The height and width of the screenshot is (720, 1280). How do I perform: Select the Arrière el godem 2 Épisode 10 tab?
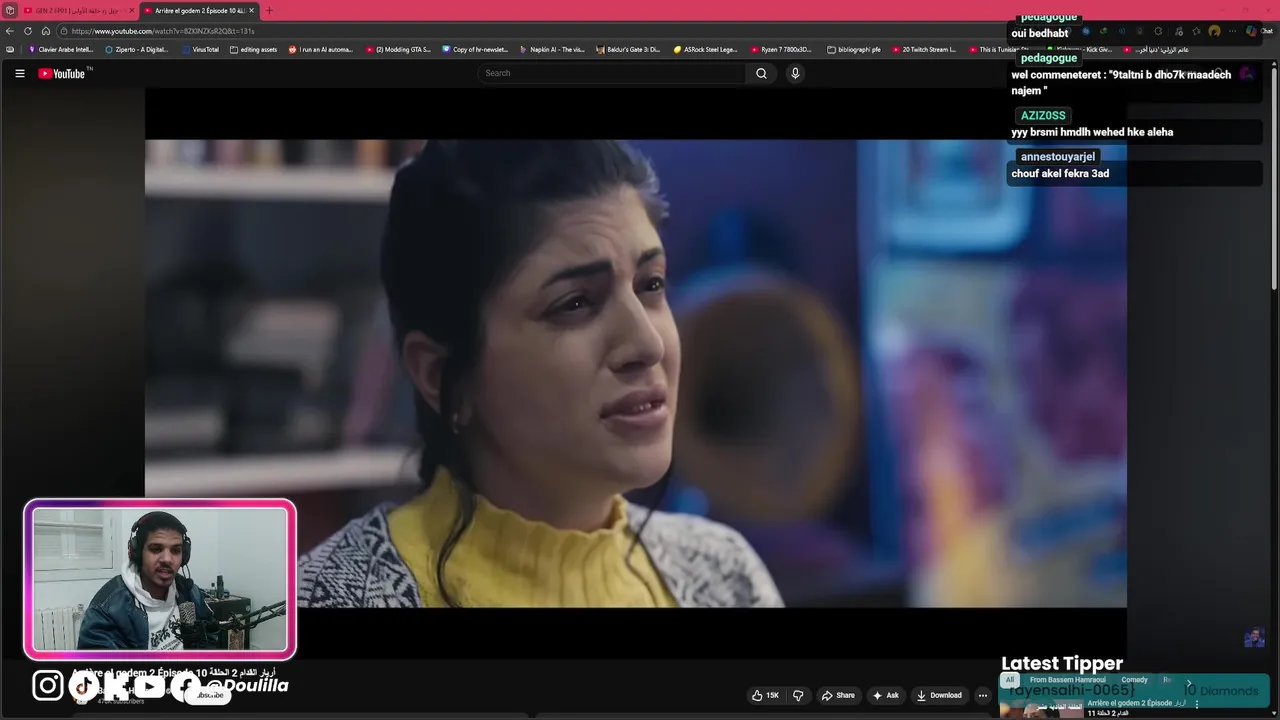[x=198, y=10]
